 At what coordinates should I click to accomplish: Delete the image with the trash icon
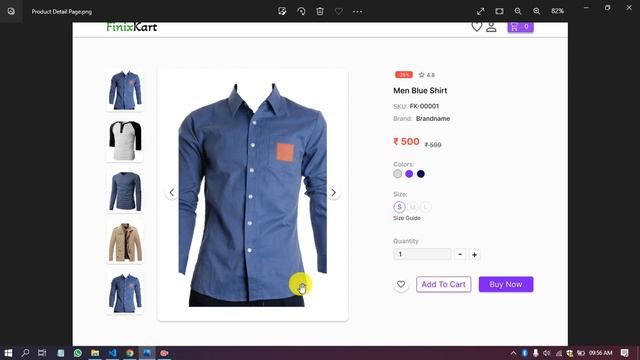coord(320,11)
